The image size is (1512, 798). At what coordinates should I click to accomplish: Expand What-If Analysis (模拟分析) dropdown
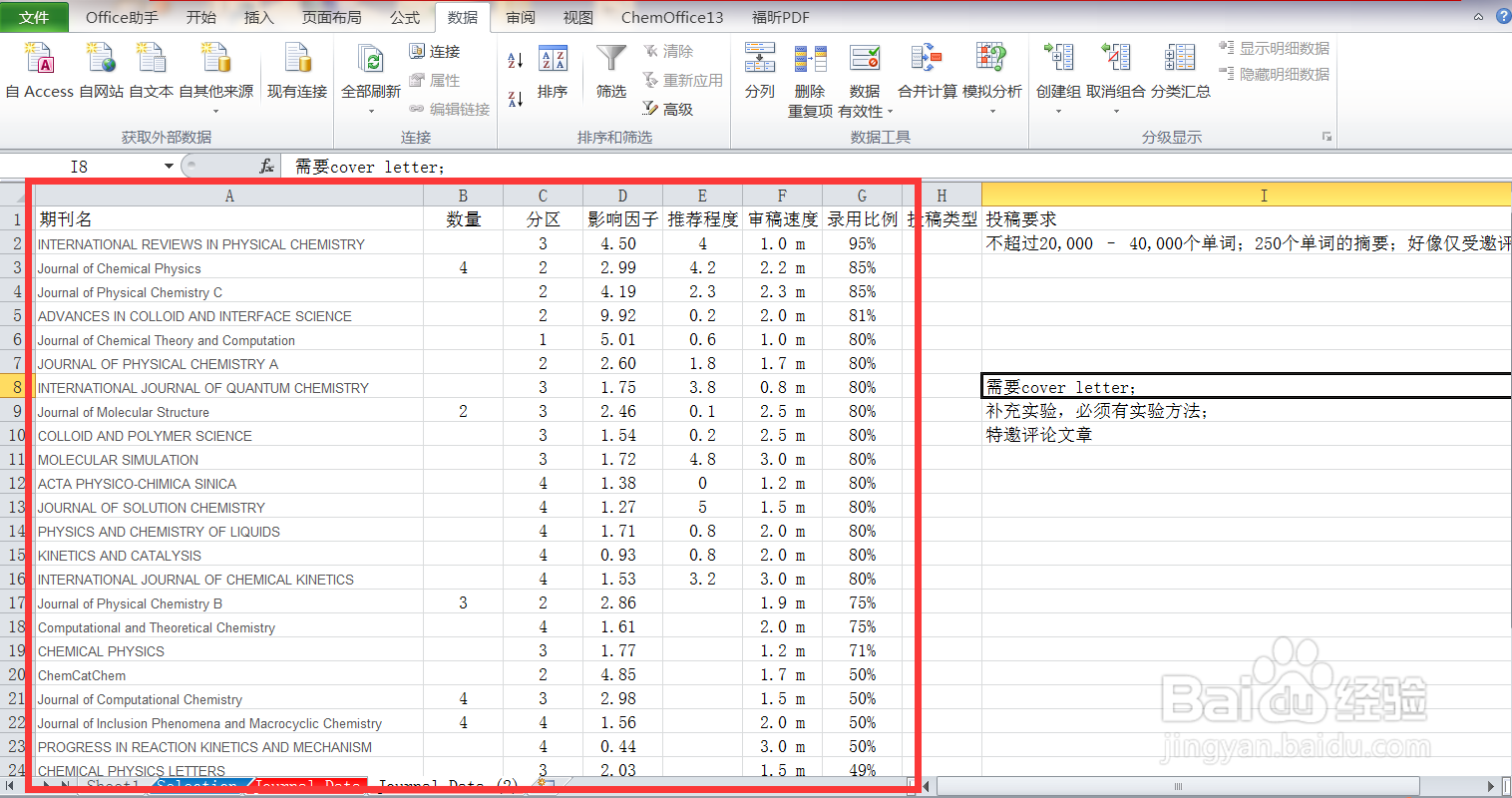pos(992,110)
